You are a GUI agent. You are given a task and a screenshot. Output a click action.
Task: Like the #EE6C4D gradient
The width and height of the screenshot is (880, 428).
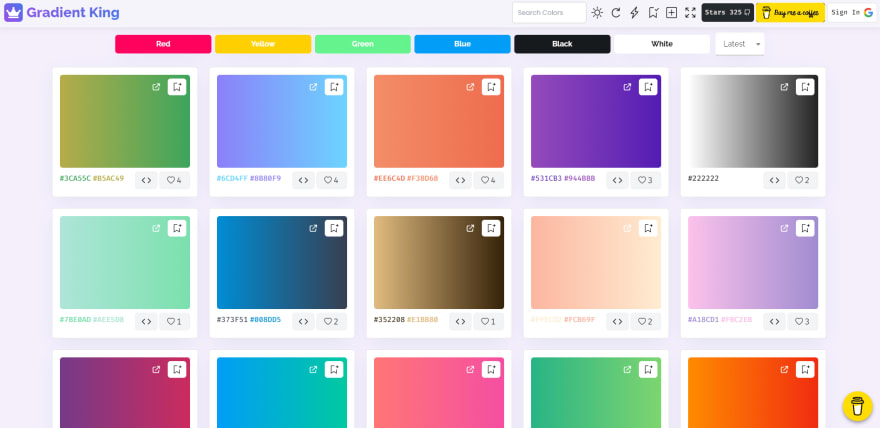tap(489, 180)
